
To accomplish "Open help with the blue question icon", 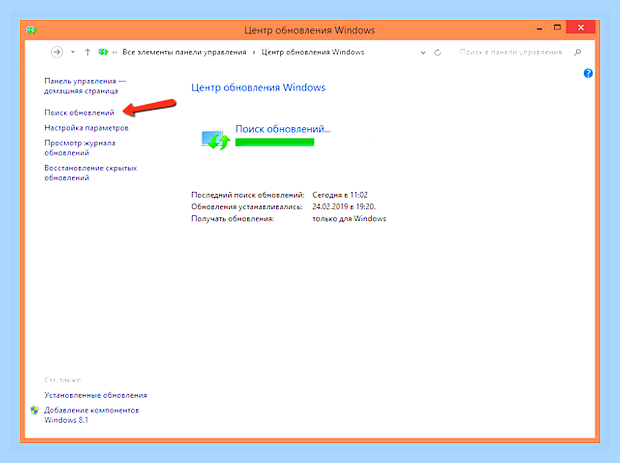I will (588, 73).
